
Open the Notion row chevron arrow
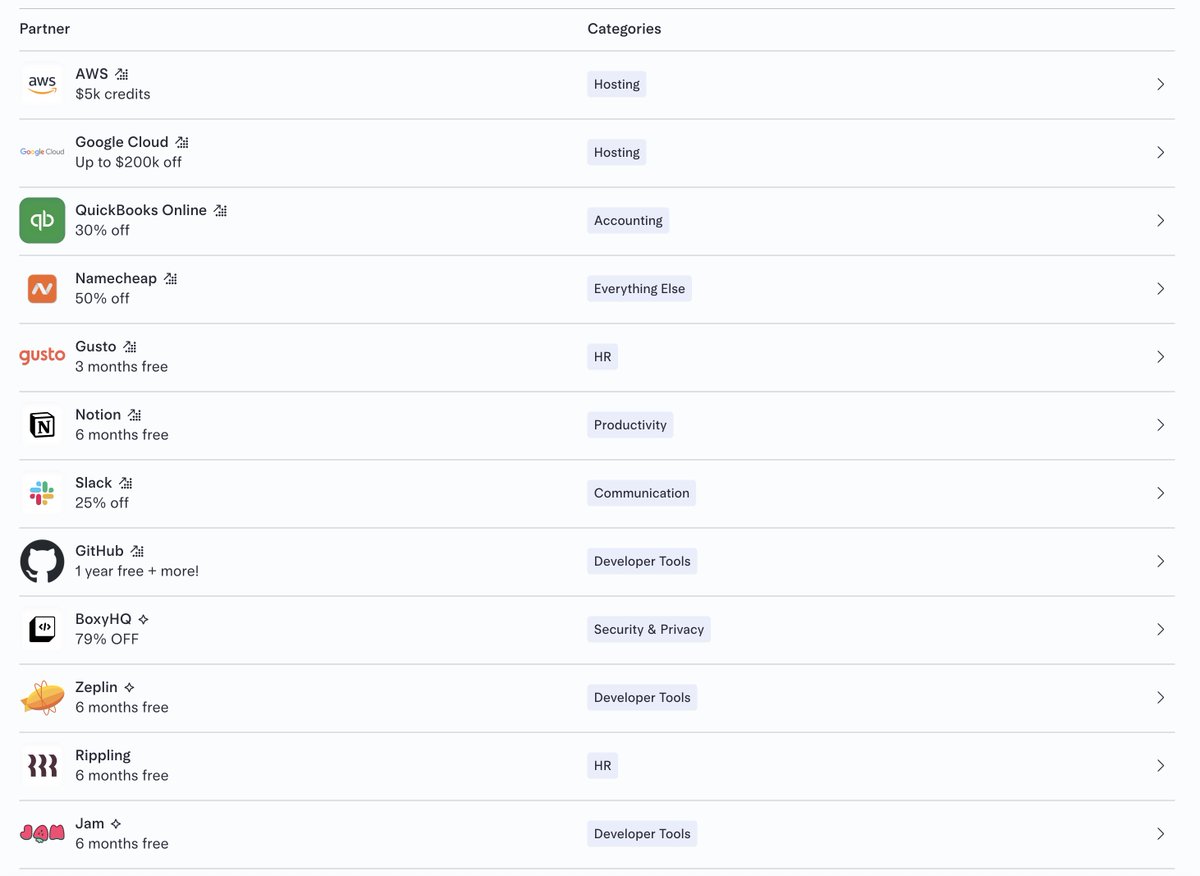(1160, 425)
